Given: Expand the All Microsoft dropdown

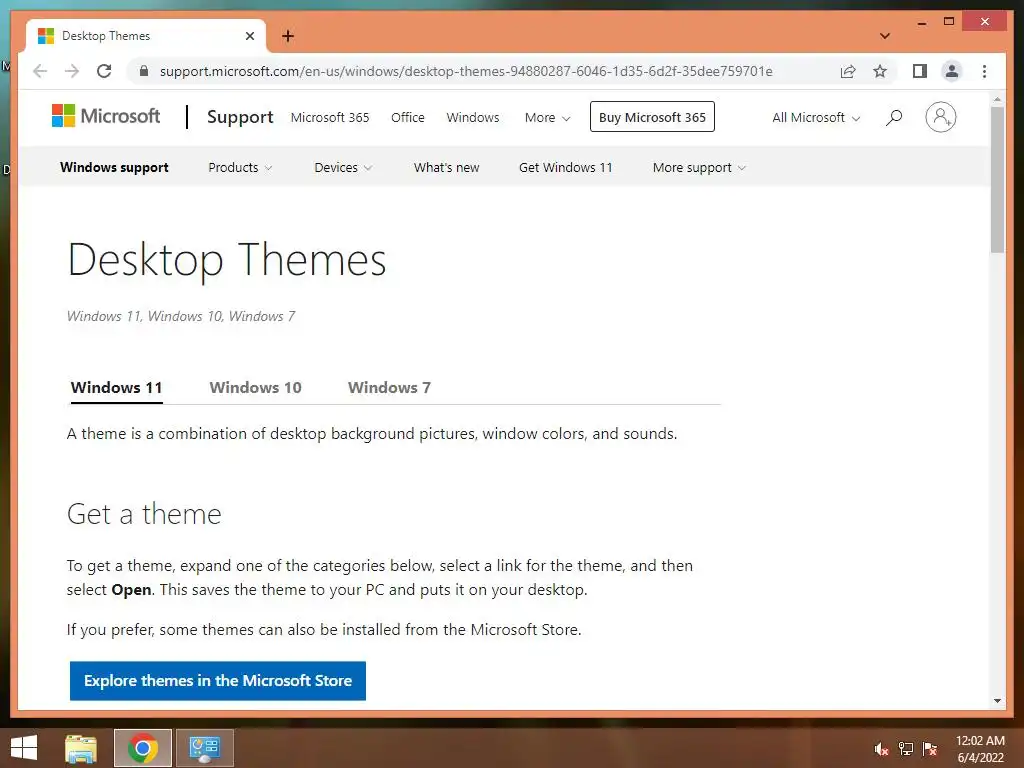Looking at the screenshot, I should coord(816,118).
